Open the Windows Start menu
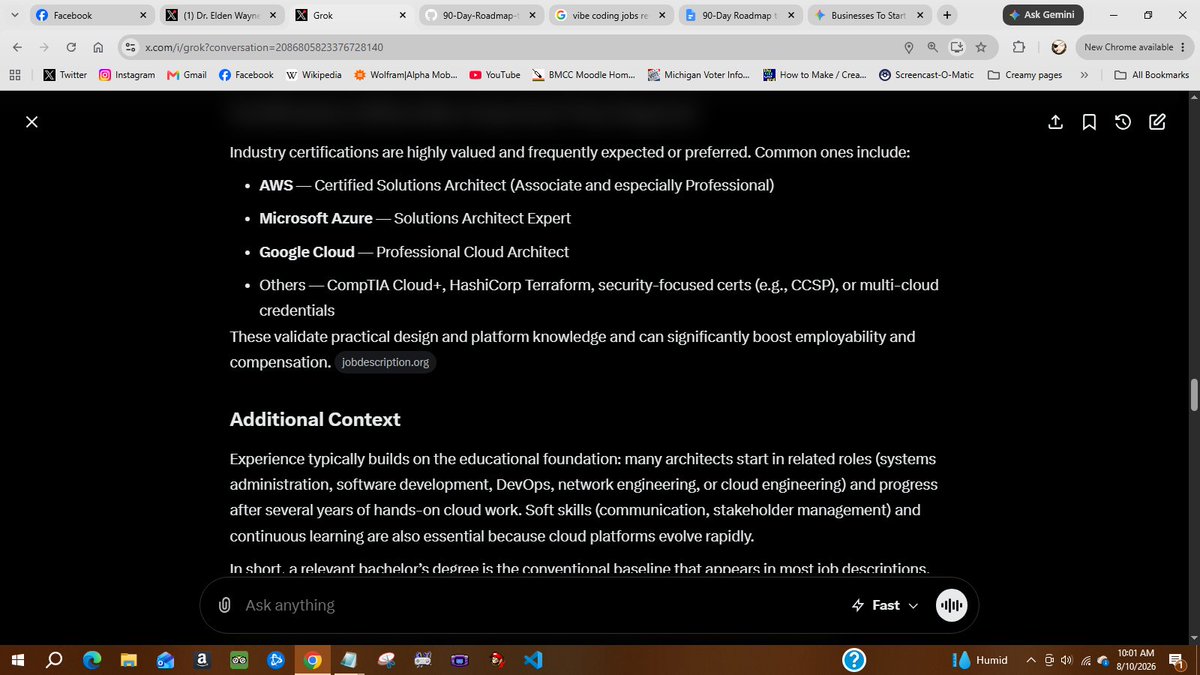This screenshot has height=675, width=1200. pos(17,659)
